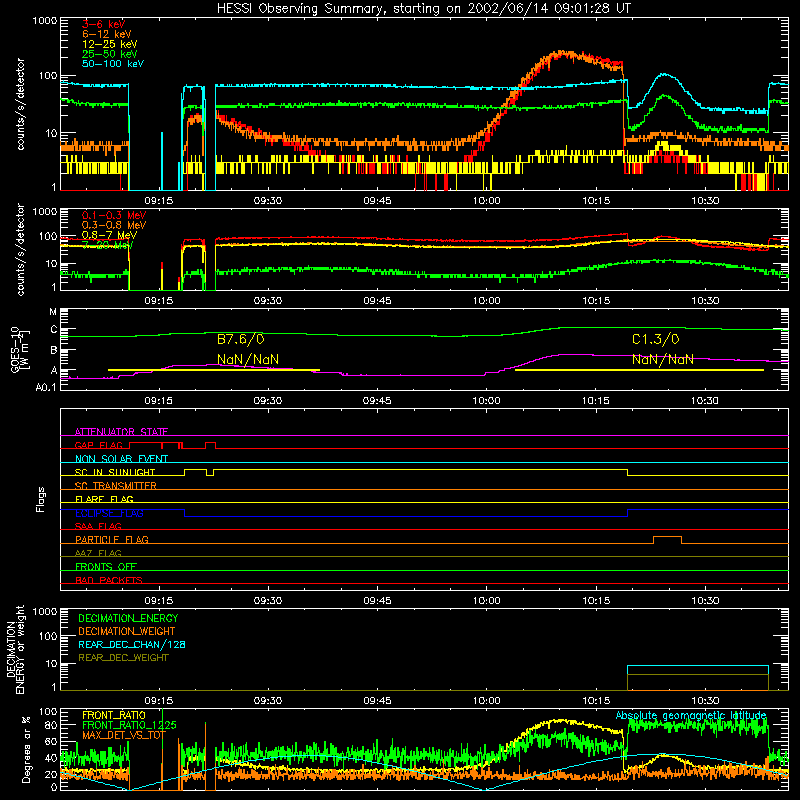
Task: Click the C1.3/0 flare annotation
Action: coord(656,339)
